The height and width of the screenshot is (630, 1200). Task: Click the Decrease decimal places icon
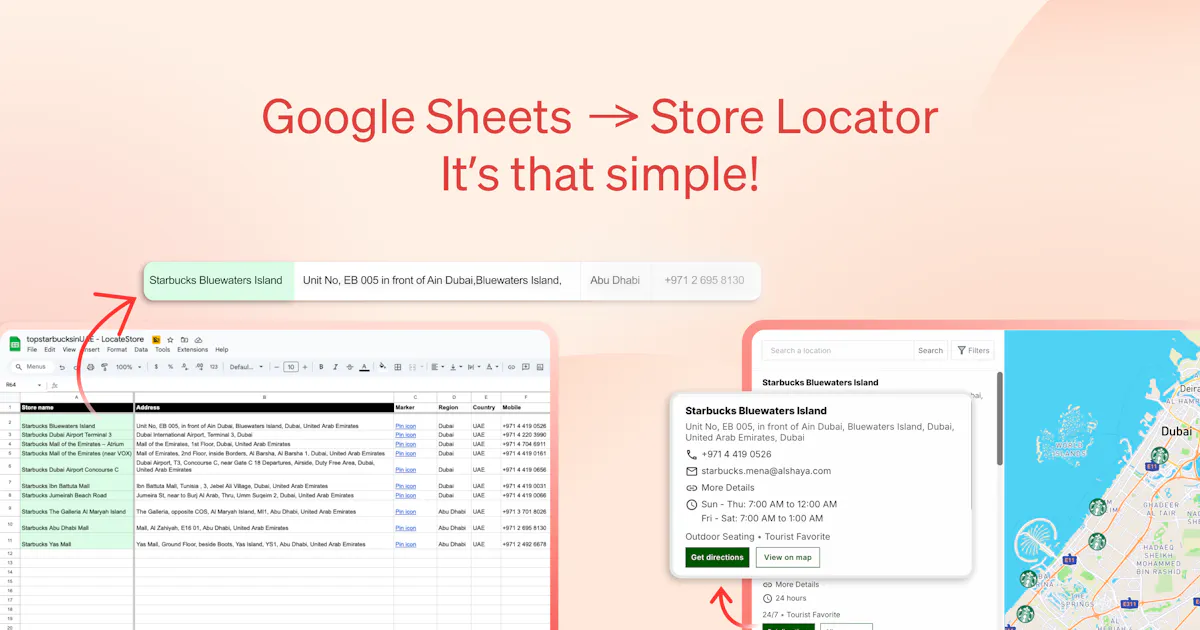tap(185, 367)
